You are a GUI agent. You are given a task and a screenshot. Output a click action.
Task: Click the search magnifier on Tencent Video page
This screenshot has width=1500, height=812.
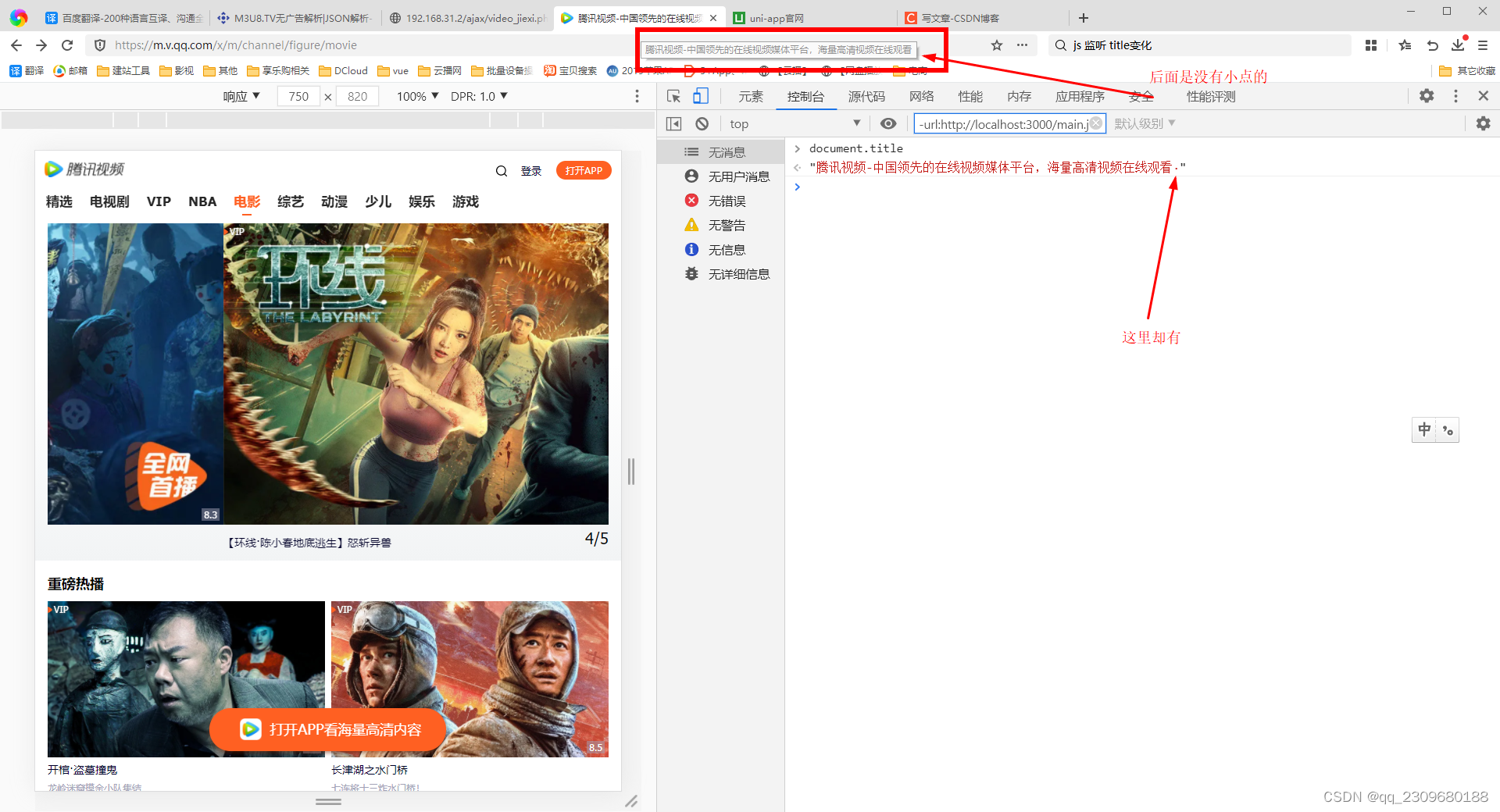[x=501, y=170]
